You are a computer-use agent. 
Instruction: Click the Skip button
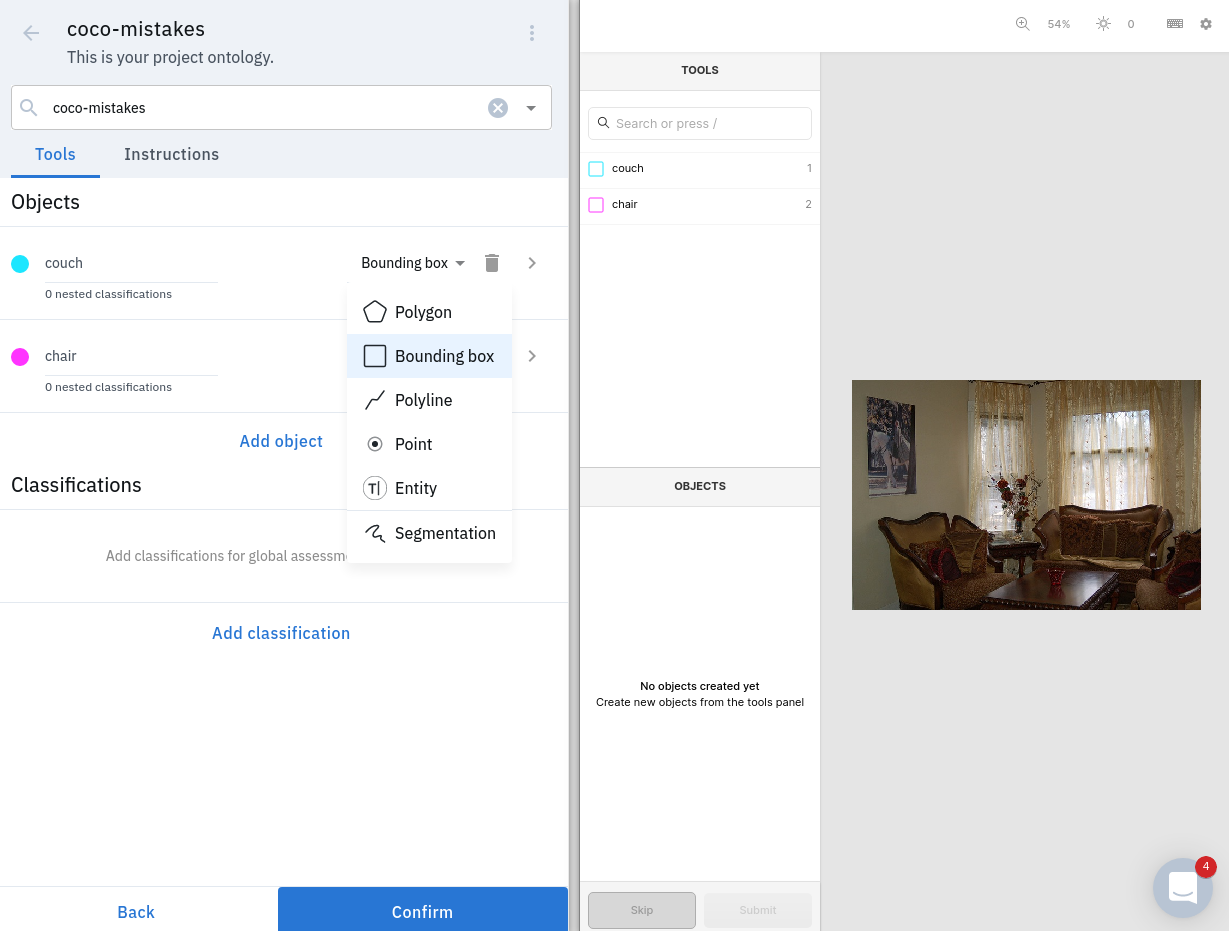click(642, 910)
